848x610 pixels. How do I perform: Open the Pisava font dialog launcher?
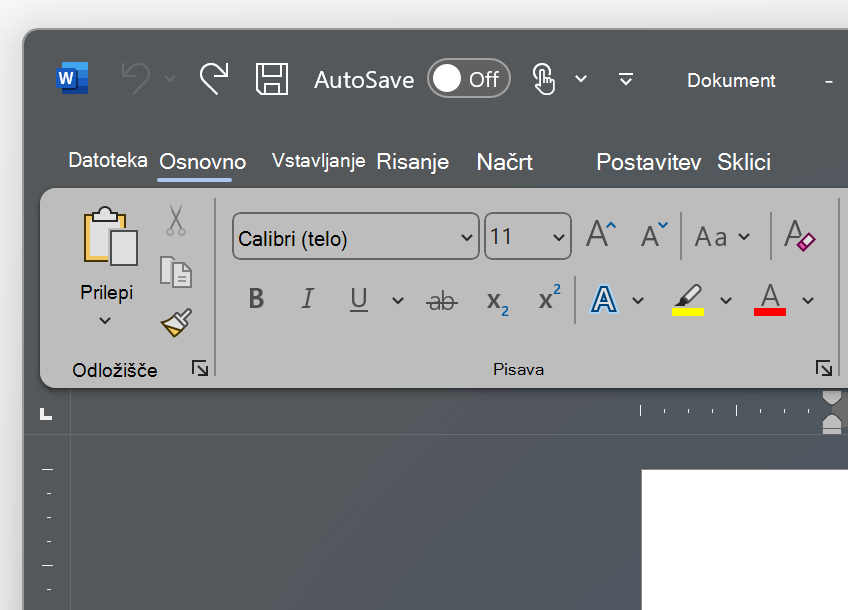pyautogui.click(x=824, y=368)
